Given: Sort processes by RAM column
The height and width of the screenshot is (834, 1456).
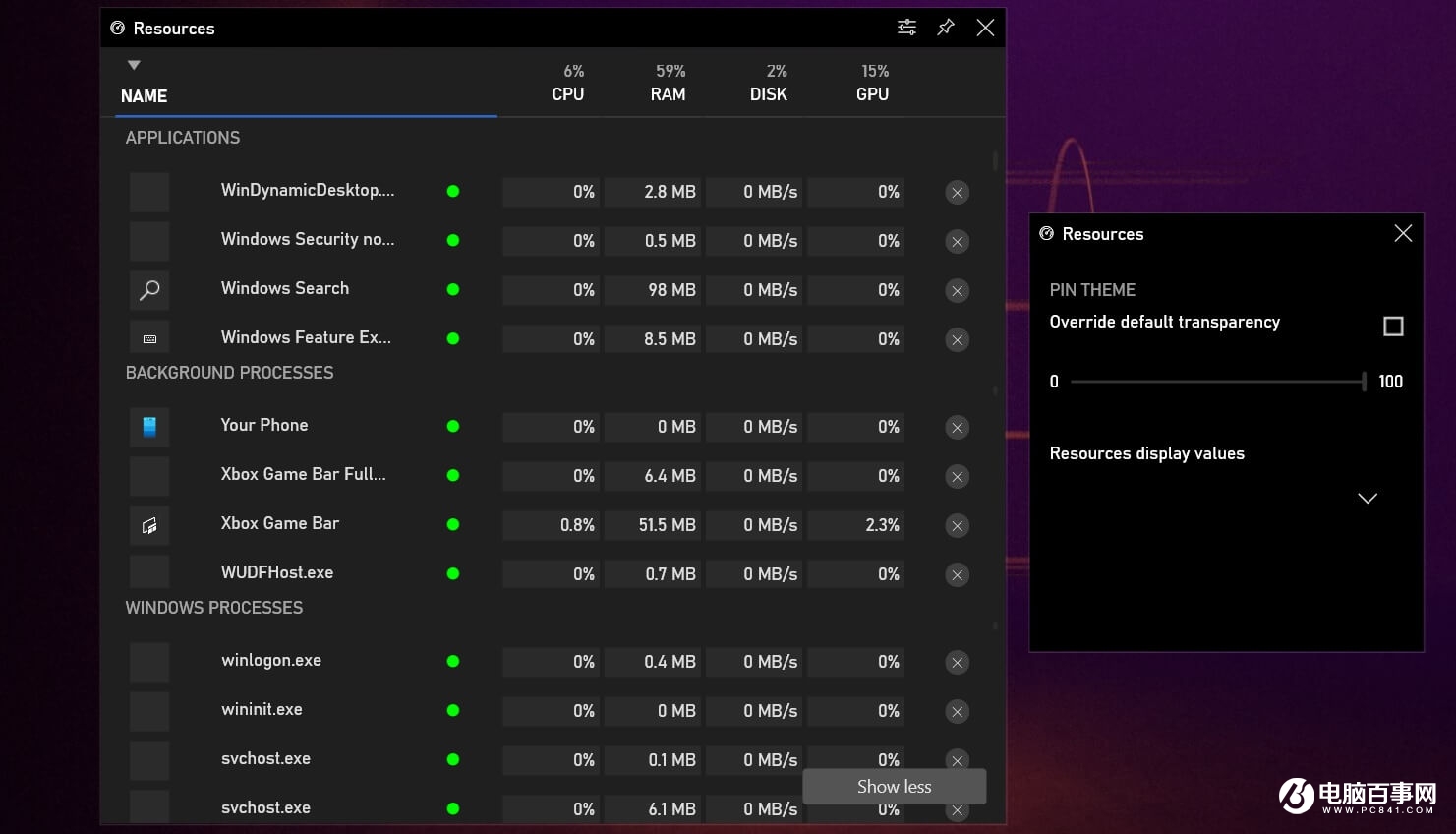Looking at the screenshot, I should [x=669, y=94].
